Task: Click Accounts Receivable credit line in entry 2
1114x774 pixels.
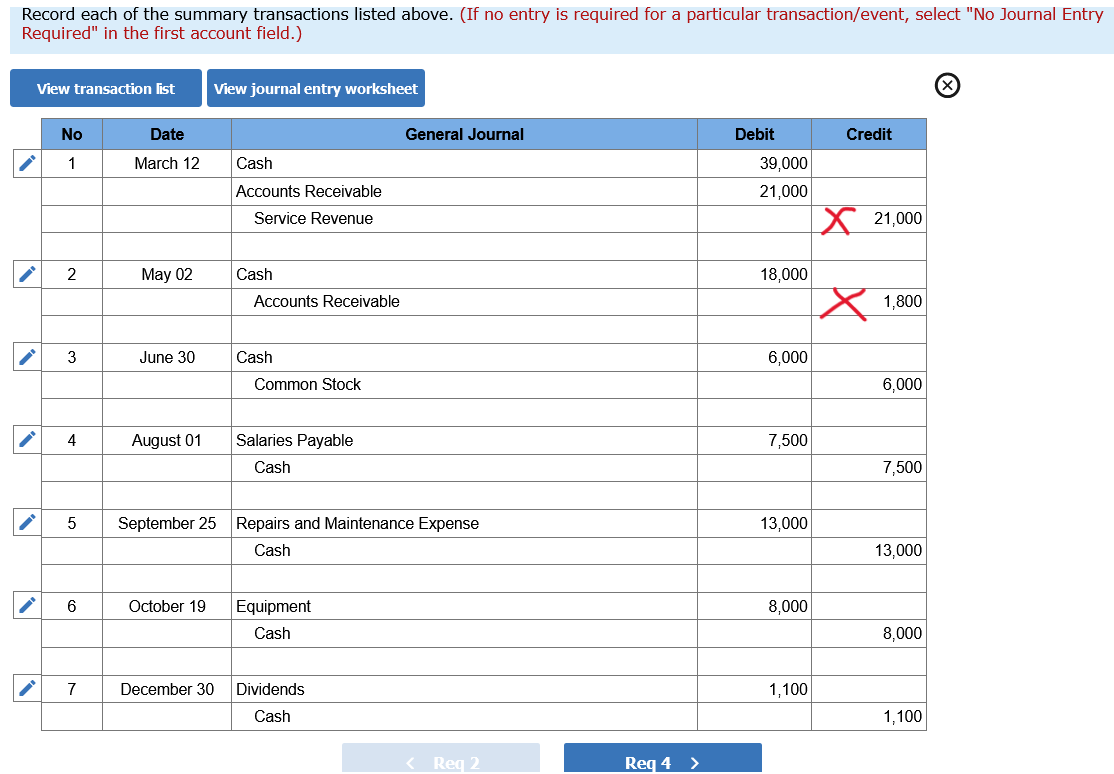Action: [x=464, y=302]
